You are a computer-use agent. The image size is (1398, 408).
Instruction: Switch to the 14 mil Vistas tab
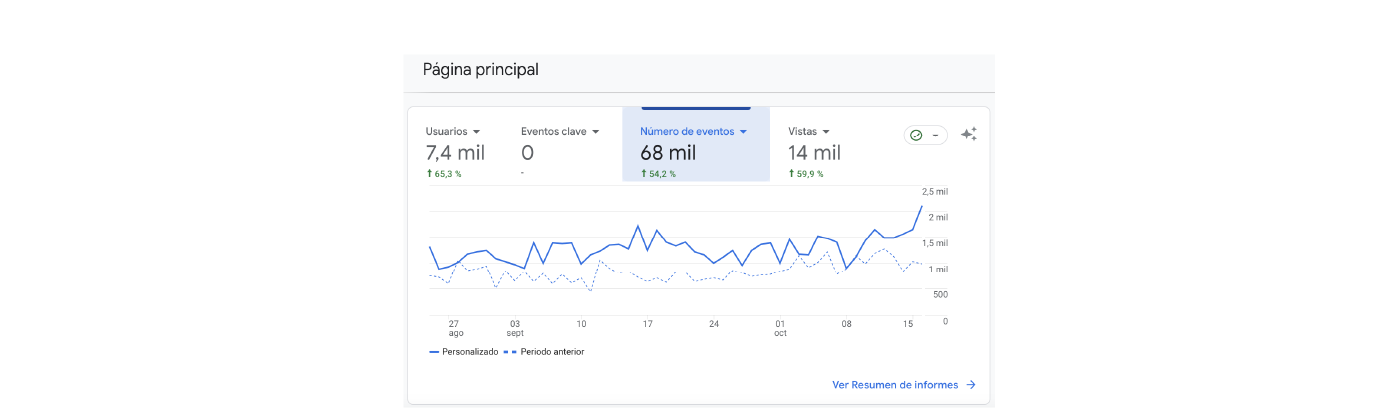click(x=814, y=153)
